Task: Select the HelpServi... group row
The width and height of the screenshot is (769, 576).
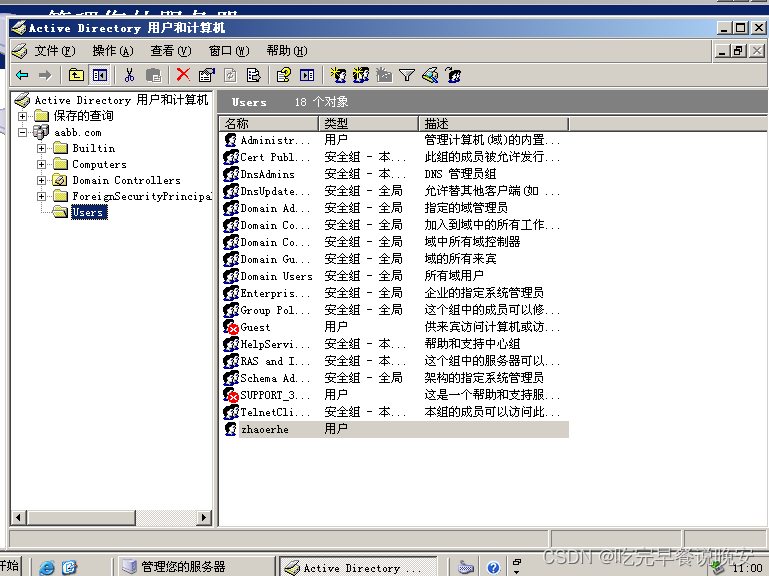Action: pos(394,344)
